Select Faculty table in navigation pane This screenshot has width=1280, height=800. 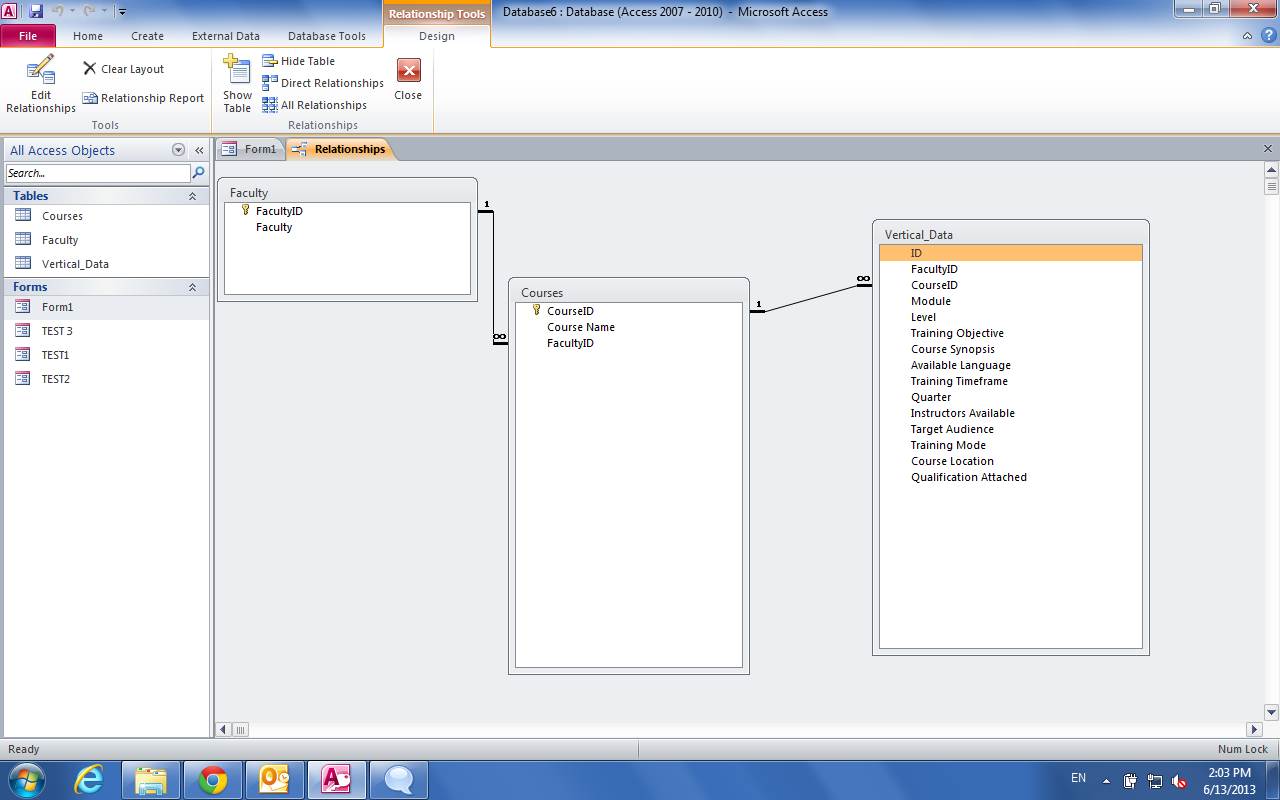point(106,240)
